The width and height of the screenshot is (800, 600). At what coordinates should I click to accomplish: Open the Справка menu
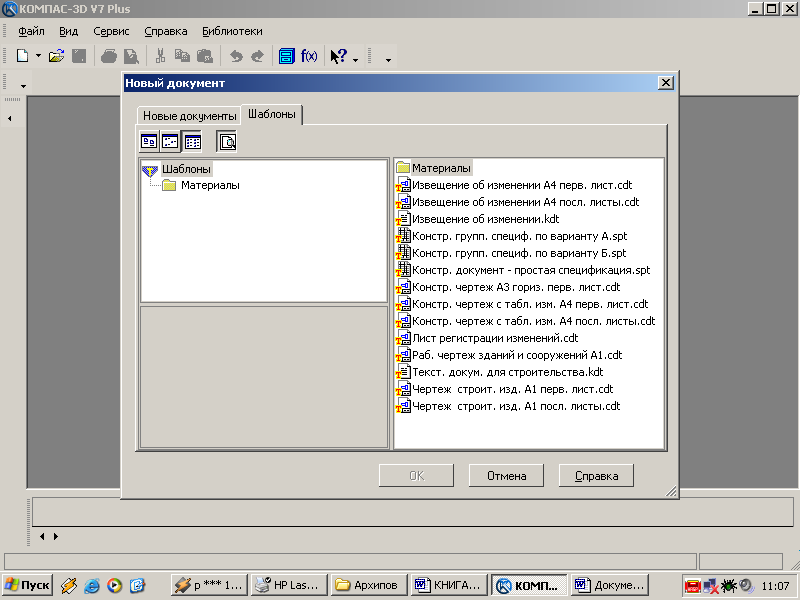(x=166, y=31)
